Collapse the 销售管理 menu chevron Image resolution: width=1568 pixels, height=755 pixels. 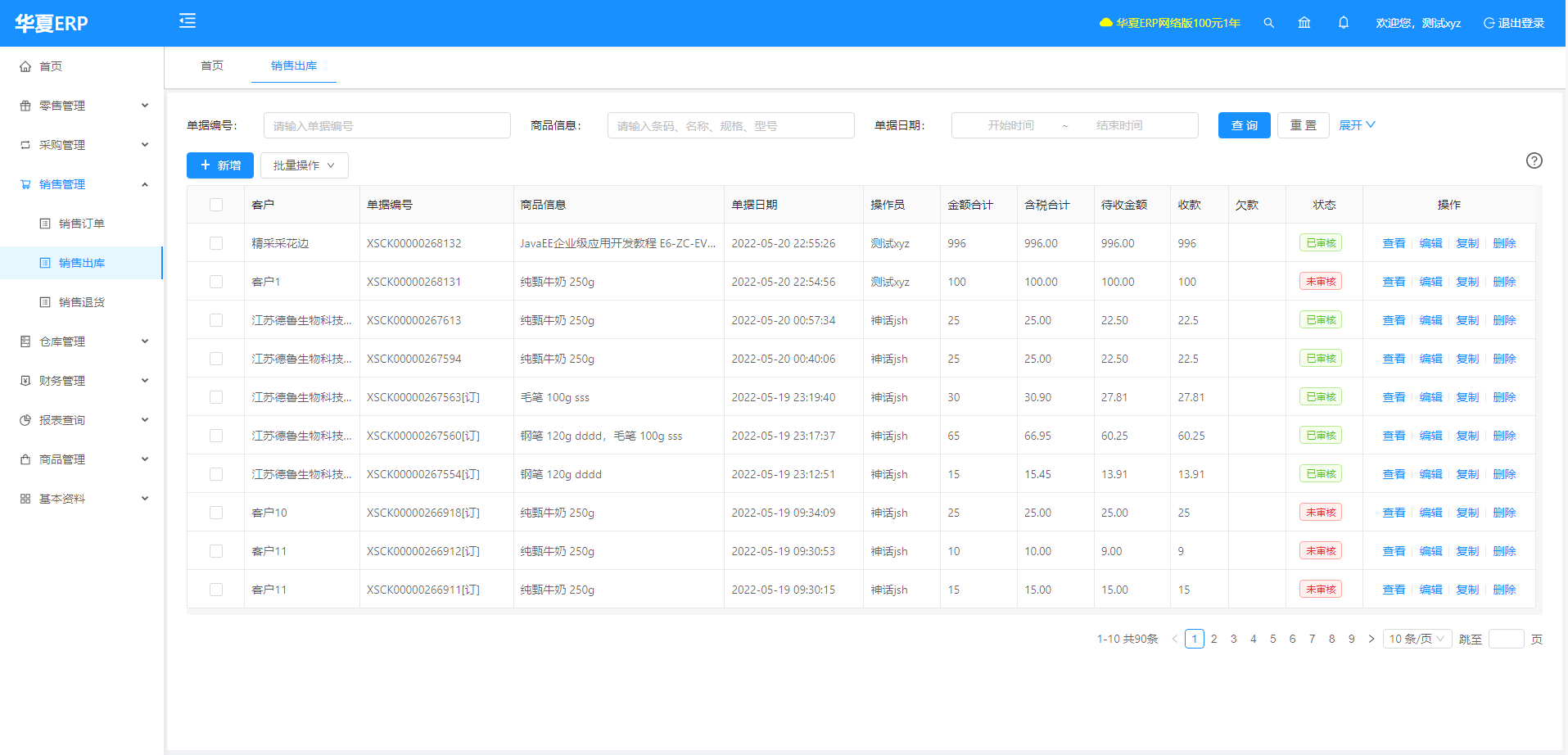pos(145,184)
